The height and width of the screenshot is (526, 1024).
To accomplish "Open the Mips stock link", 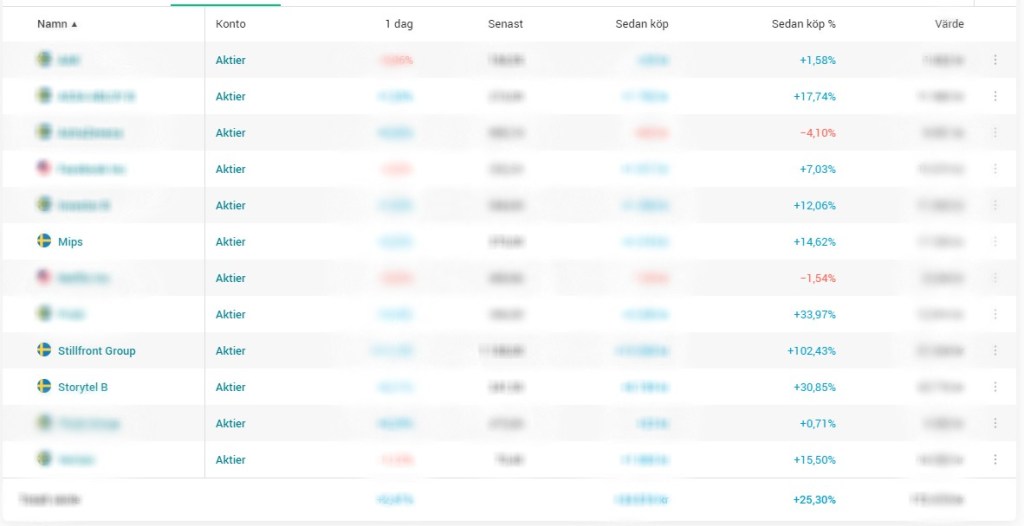I will point(70,242).
